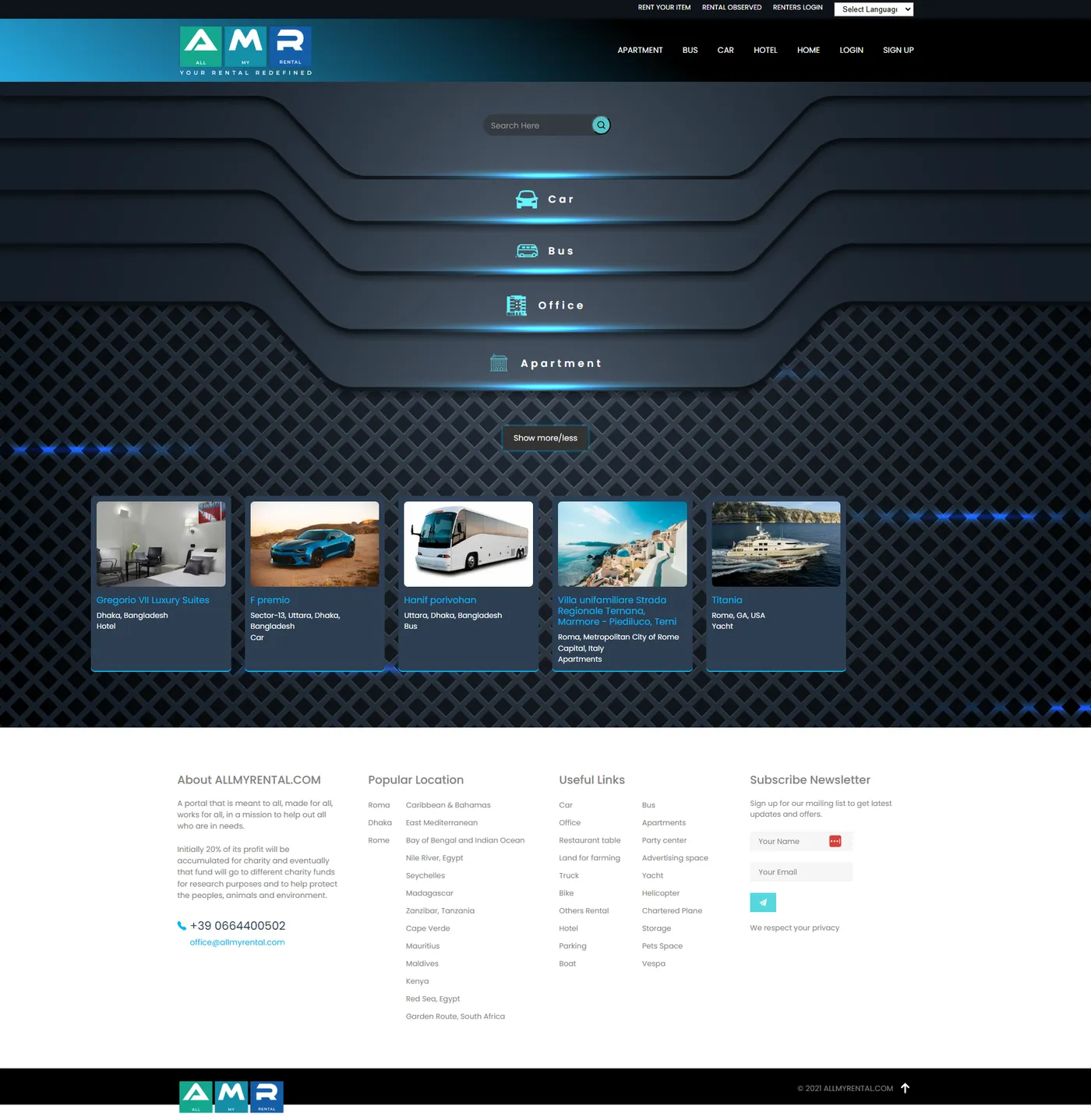This screenshot has height=1120, width=1091.
Task: Click the AMR logo in header
Action: (x=245, y=51)
